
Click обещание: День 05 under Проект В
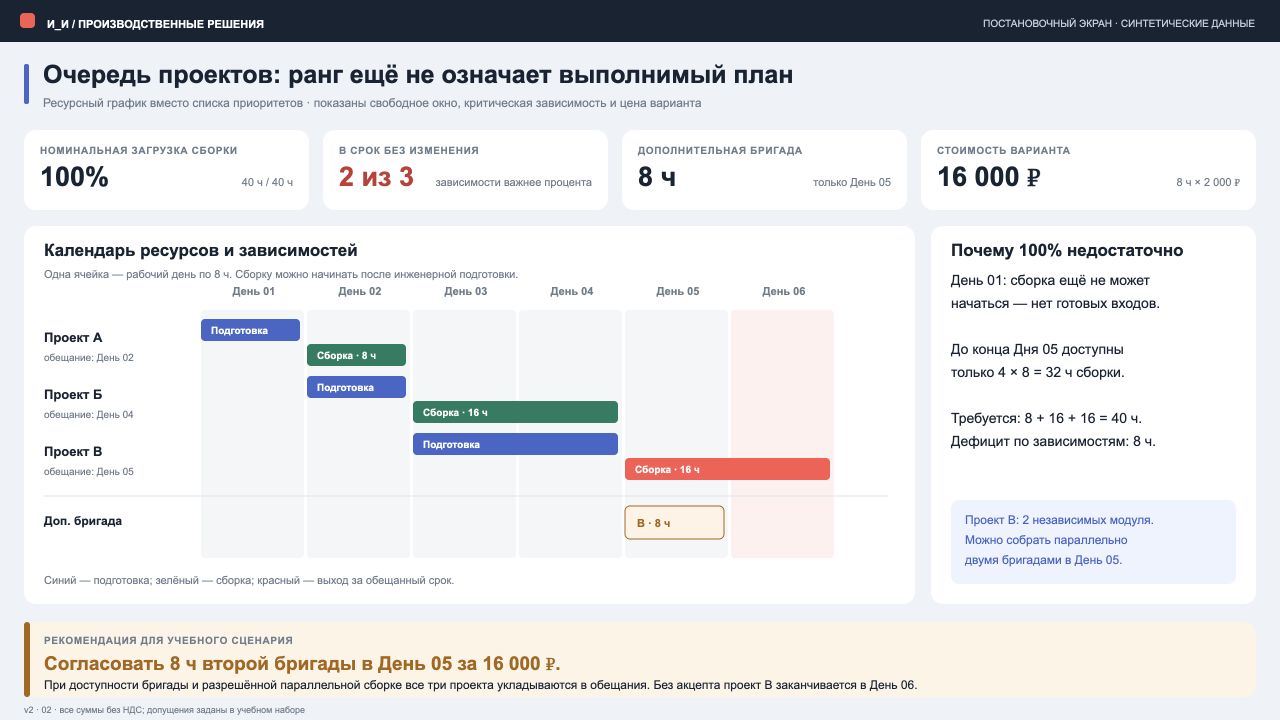[x=89, y=472]
